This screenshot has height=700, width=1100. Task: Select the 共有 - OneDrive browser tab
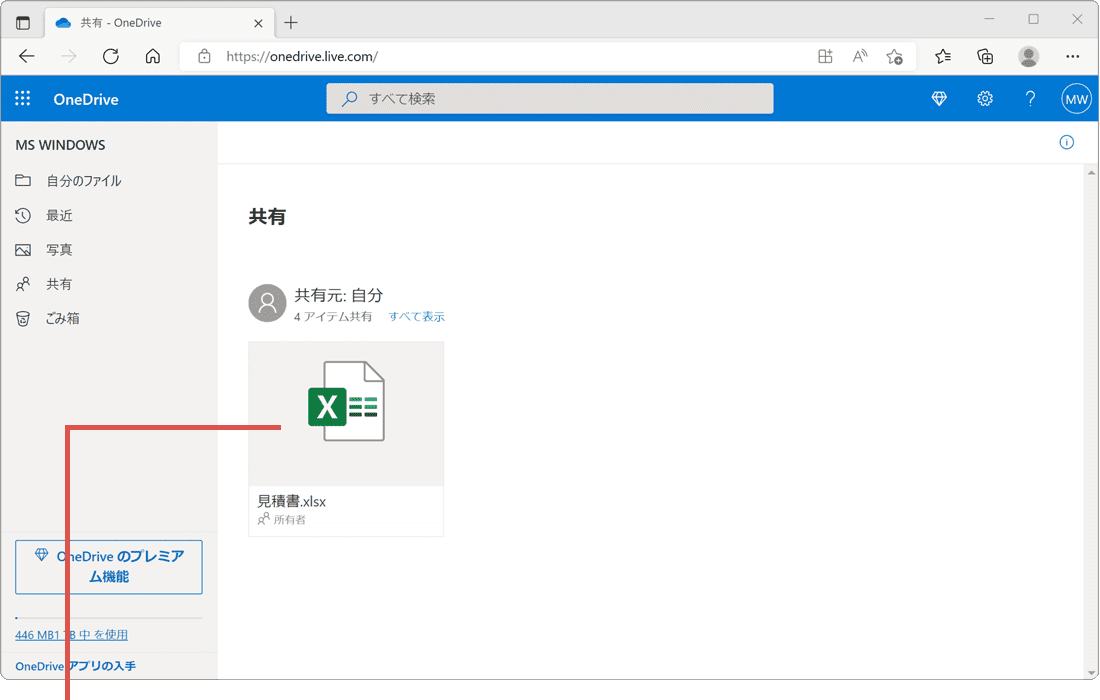(159, 22)
